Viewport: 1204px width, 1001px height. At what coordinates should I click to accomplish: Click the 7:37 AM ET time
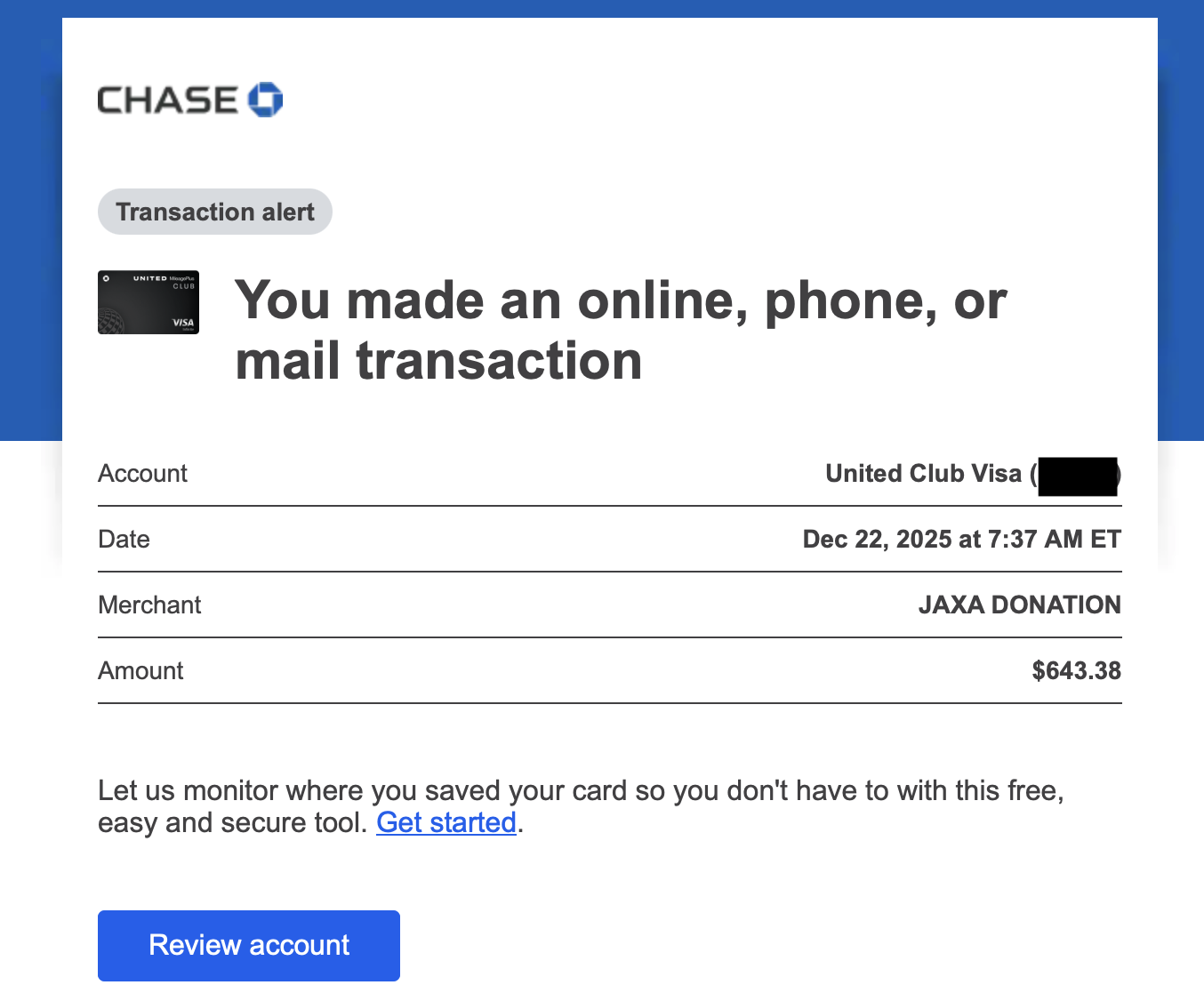pos(1054,540)
